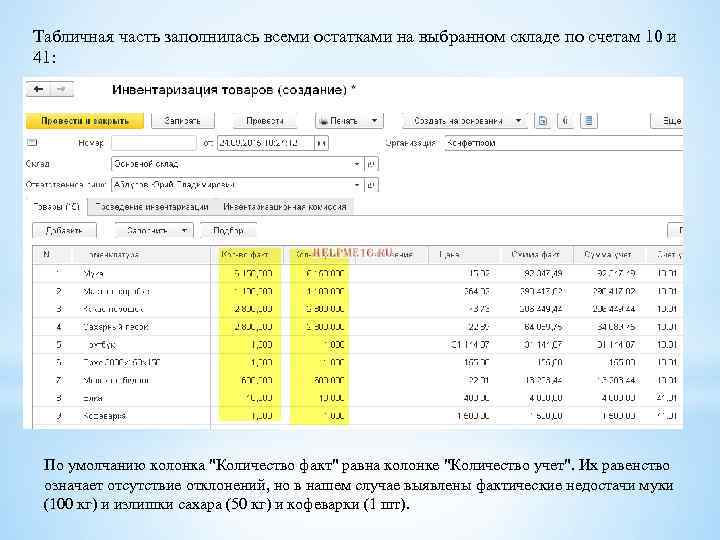
Task: Open the 'Заполнить' dropdown button
Action: point(154,231)
